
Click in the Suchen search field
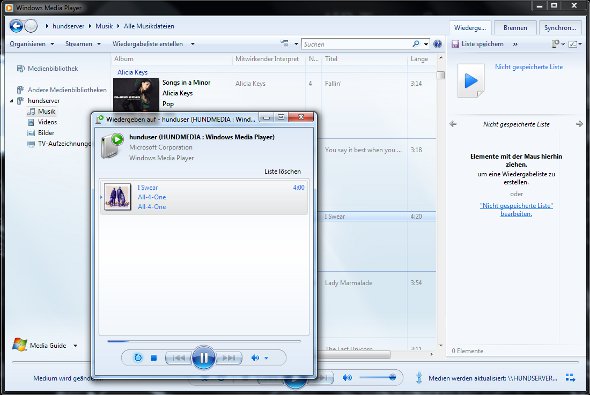click(x=356, y=44)
